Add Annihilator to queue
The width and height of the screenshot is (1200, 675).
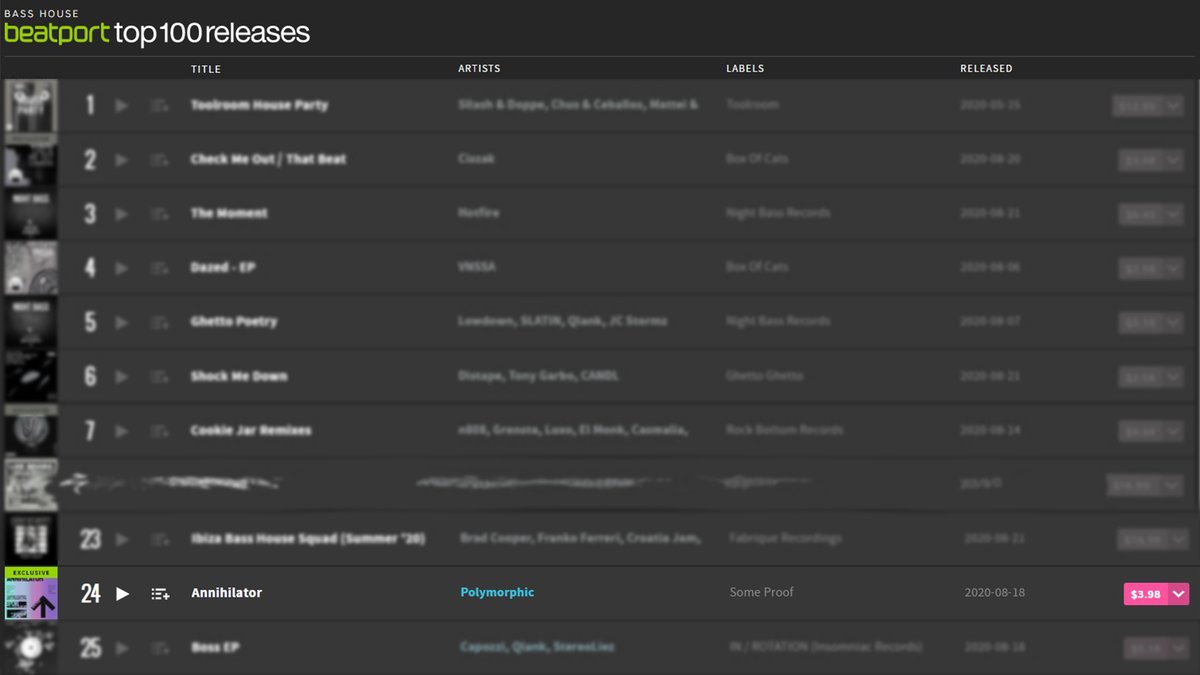click(160, 593)
